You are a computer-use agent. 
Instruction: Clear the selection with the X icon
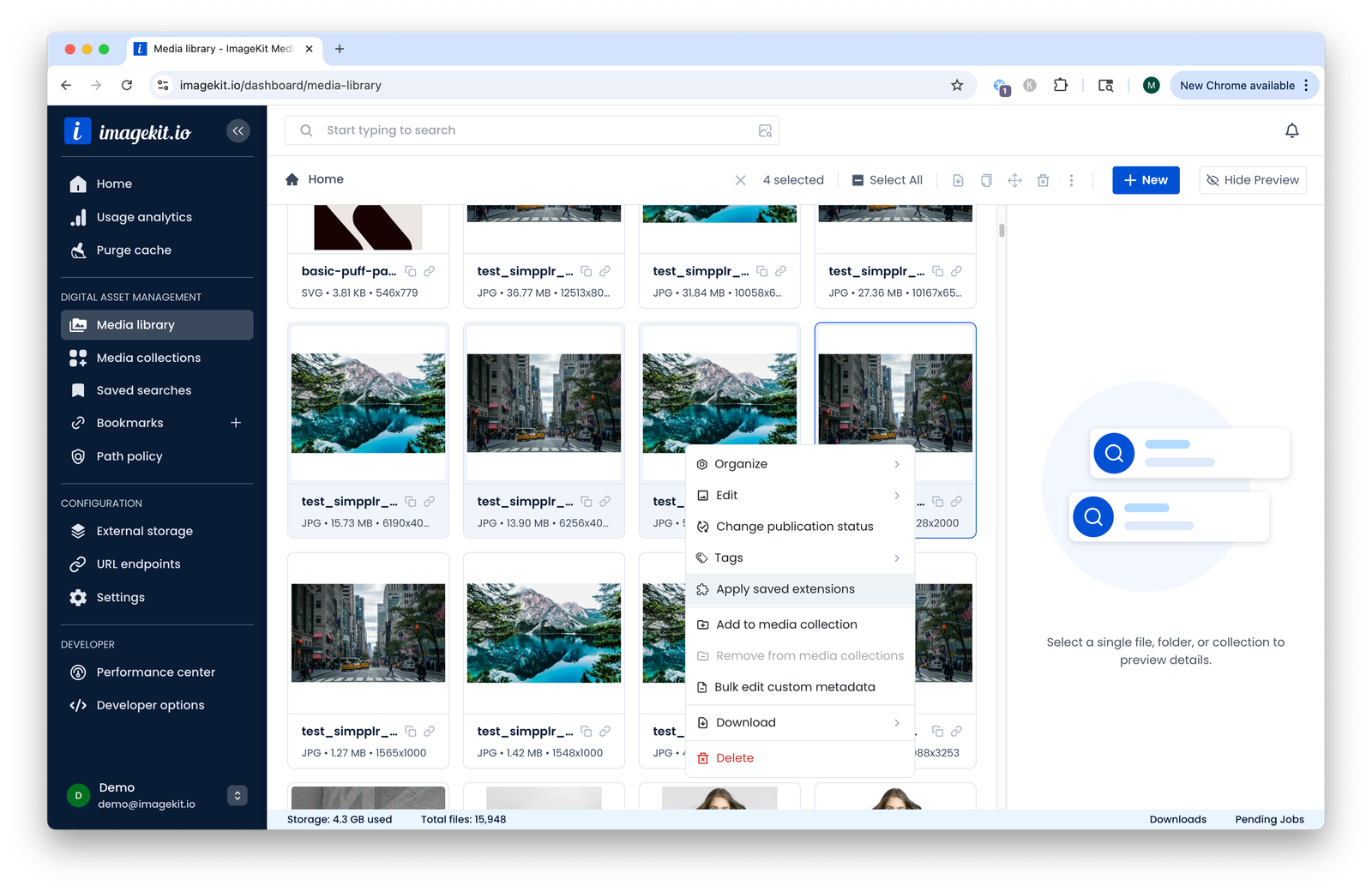pos(740,180)
